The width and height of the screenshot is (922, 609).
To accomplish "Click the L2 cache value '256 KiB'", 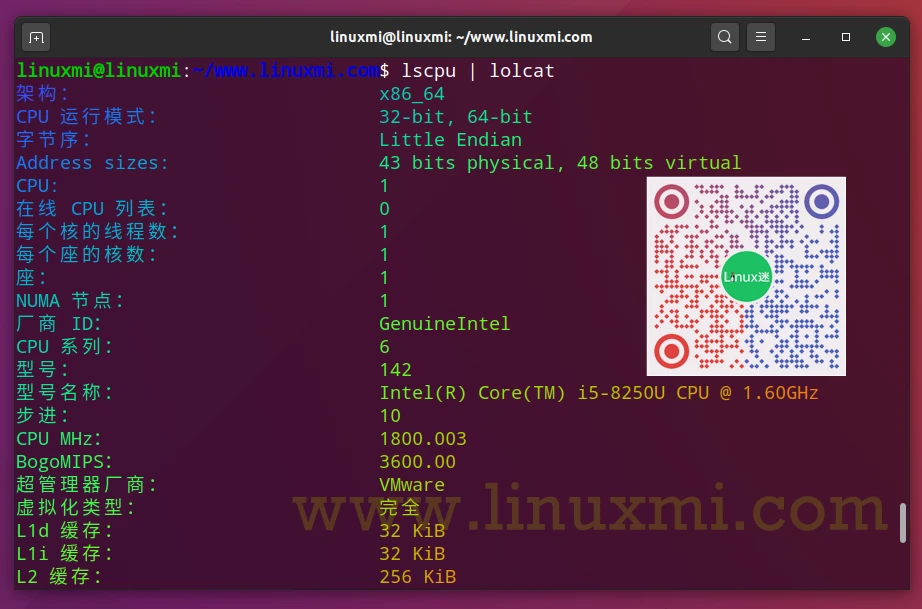I will 417,577.
